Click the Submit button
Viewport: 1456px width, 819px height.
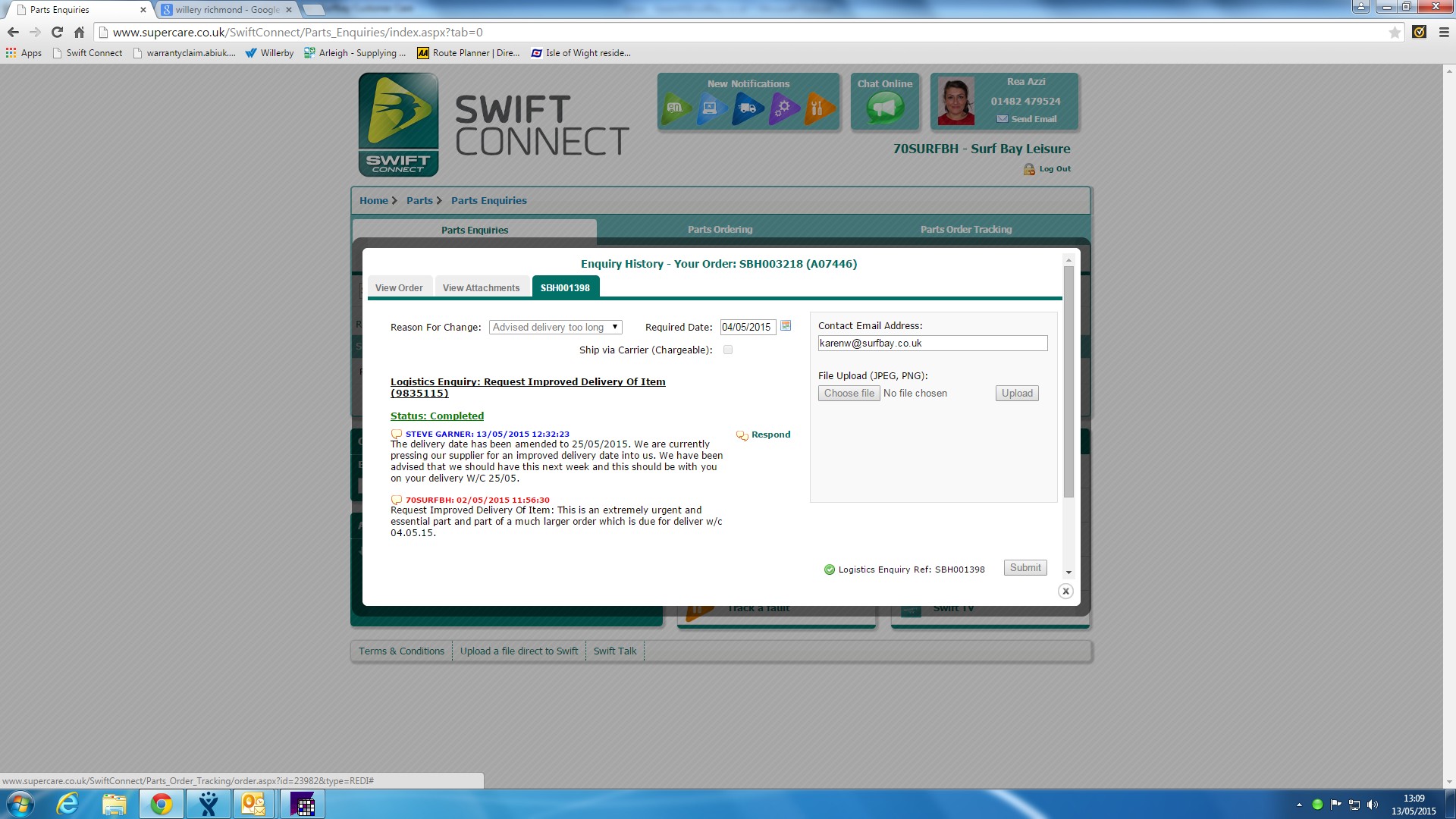coord(1025,568)
